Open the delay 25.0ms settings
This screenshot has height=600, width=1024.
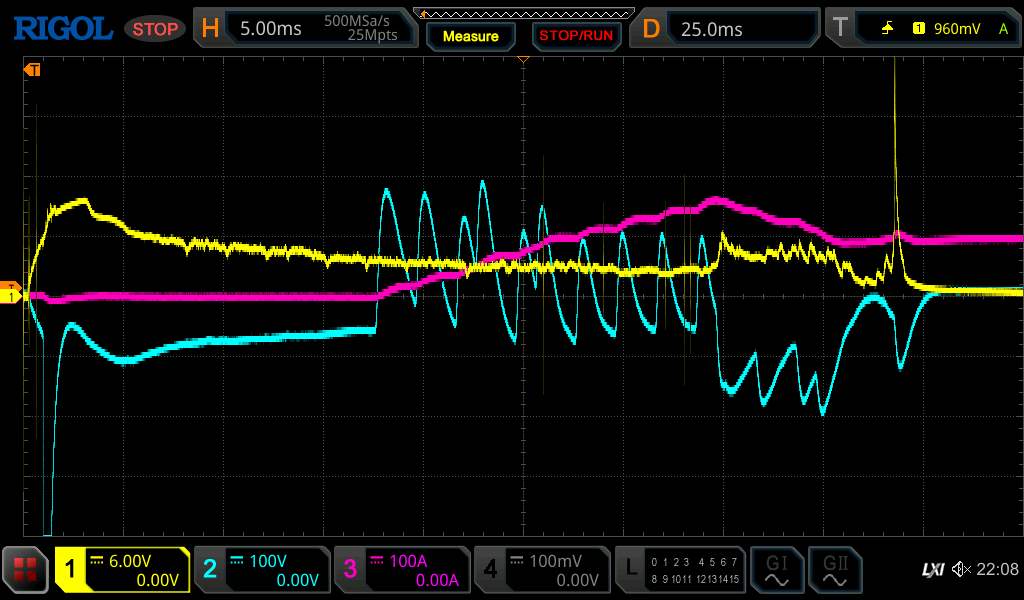tap(724, 29)
